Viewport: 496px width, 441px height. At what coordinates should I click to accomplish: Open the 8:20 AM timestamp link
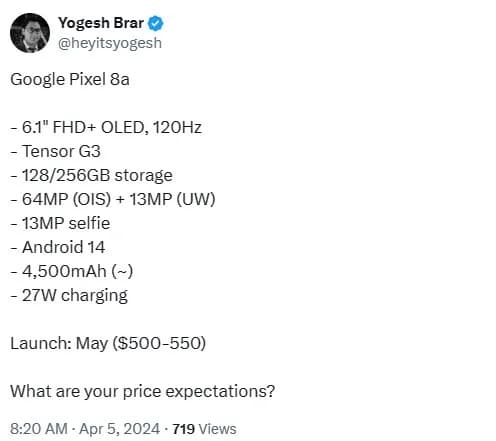click(x=39, y=429)
